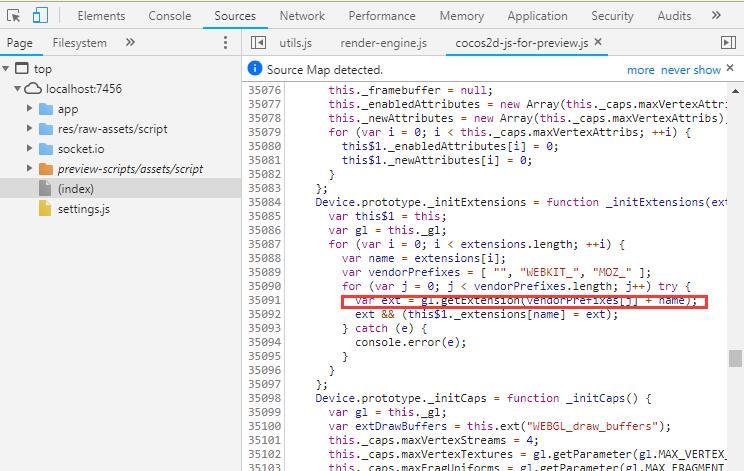Show the debugger sidebar toggle icon

[728, 43]
